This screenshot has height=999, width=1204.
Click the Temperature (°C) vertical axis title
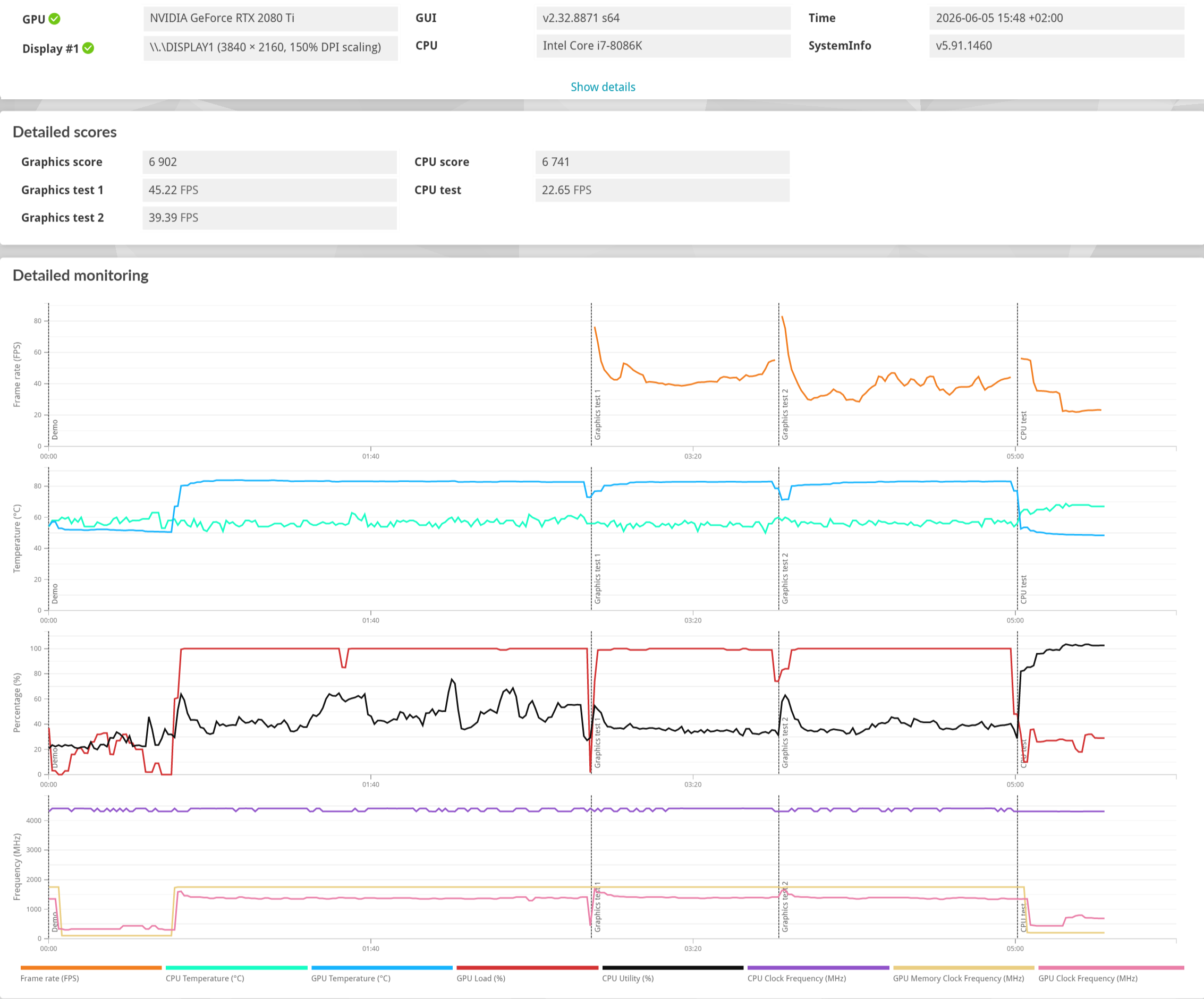17,539
